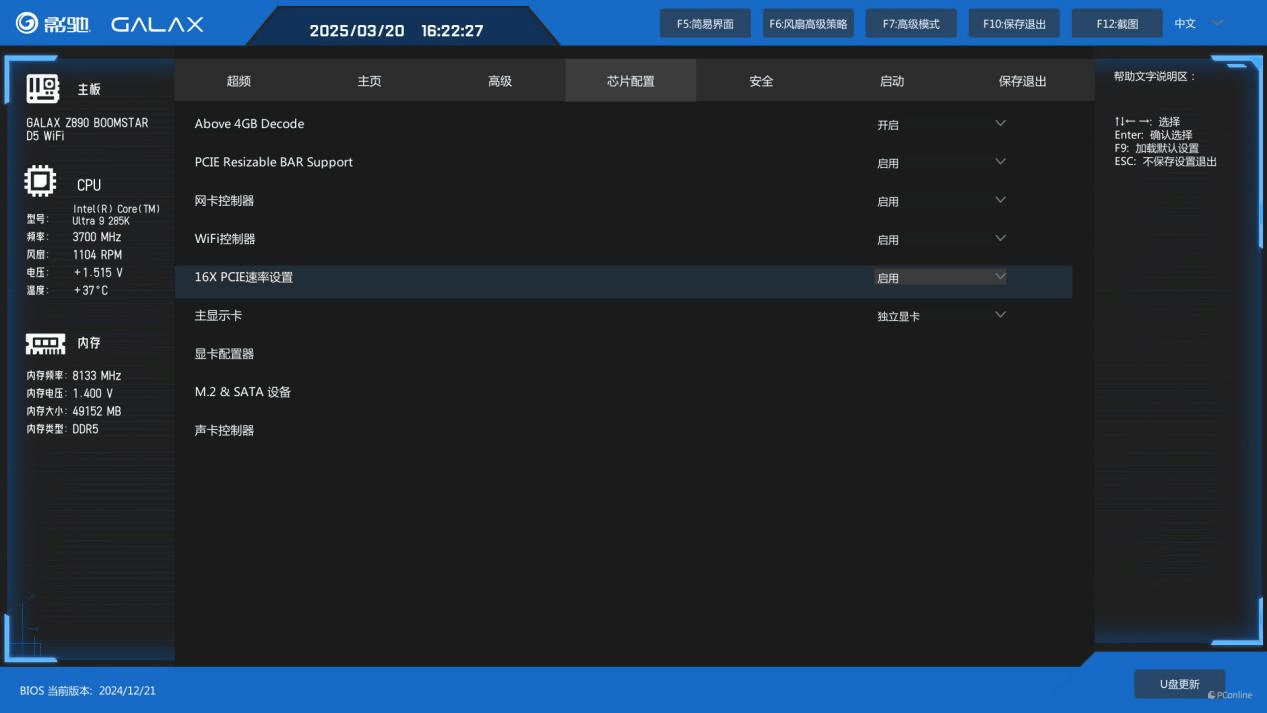Image resolution: width=1267 pixels, height=713 pixels.
Task: Change the 主显示卡 dropdown selection
Action: [x=1000, y=315]
